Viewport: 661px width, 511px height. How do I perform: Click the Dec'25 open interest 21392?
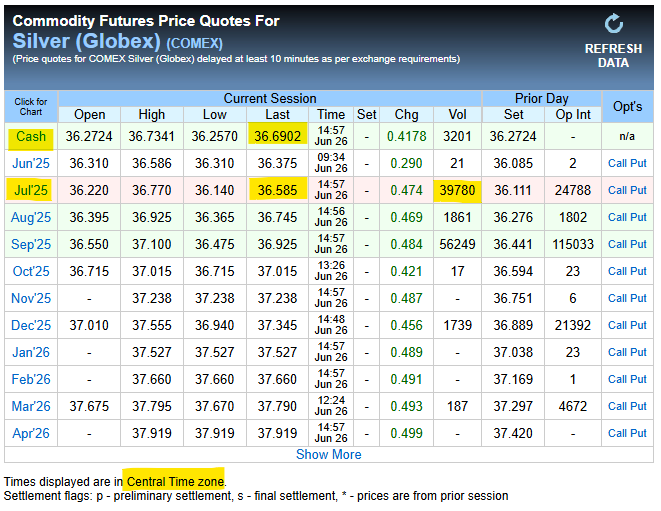coord(573,325)
